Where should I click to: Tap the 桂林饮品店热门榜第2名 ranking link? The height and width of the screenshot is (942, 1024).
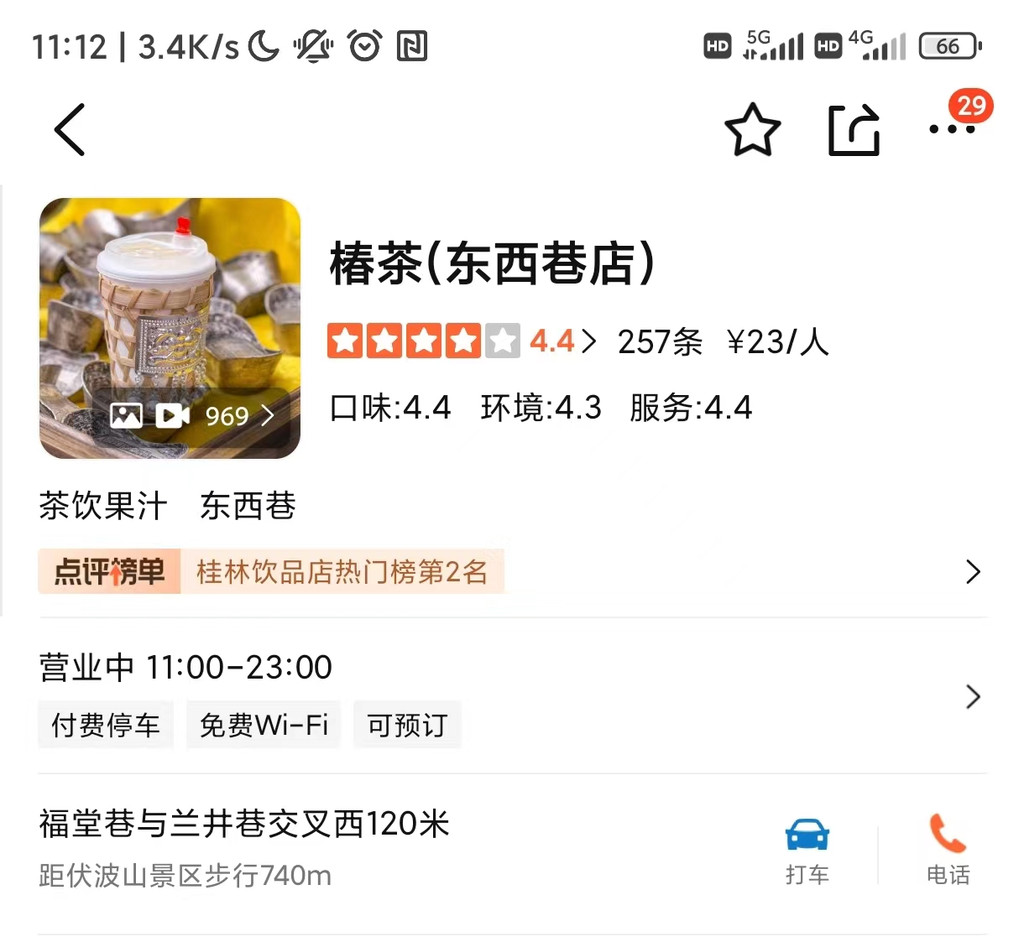(x=342, y=572)
